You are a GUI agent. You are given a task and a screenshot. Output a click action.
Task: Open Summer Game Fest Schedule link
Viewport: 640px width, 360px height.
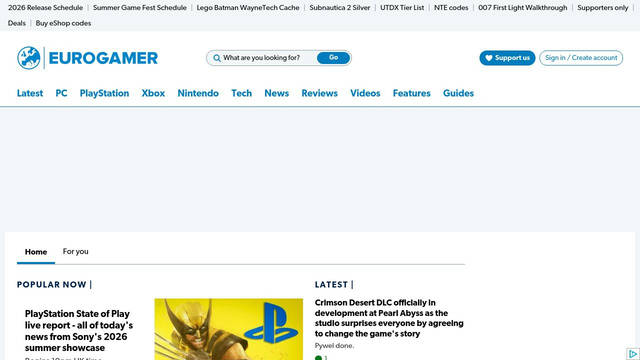click(140, 8)
